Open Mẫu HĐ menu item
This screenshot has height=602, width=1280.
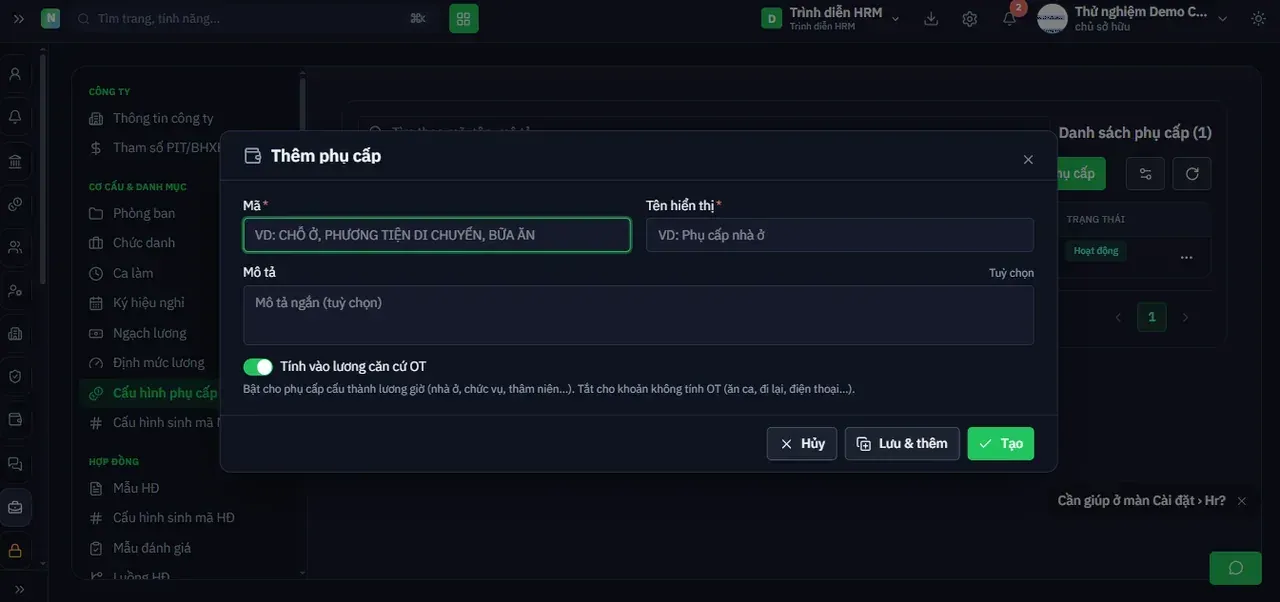click(x=136, y=488)
